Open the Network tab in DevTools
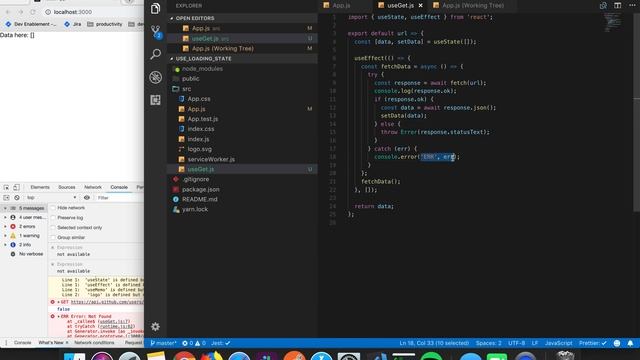This screenshot has height=360, width=640. pyautogui.click(x=93, y=187)
